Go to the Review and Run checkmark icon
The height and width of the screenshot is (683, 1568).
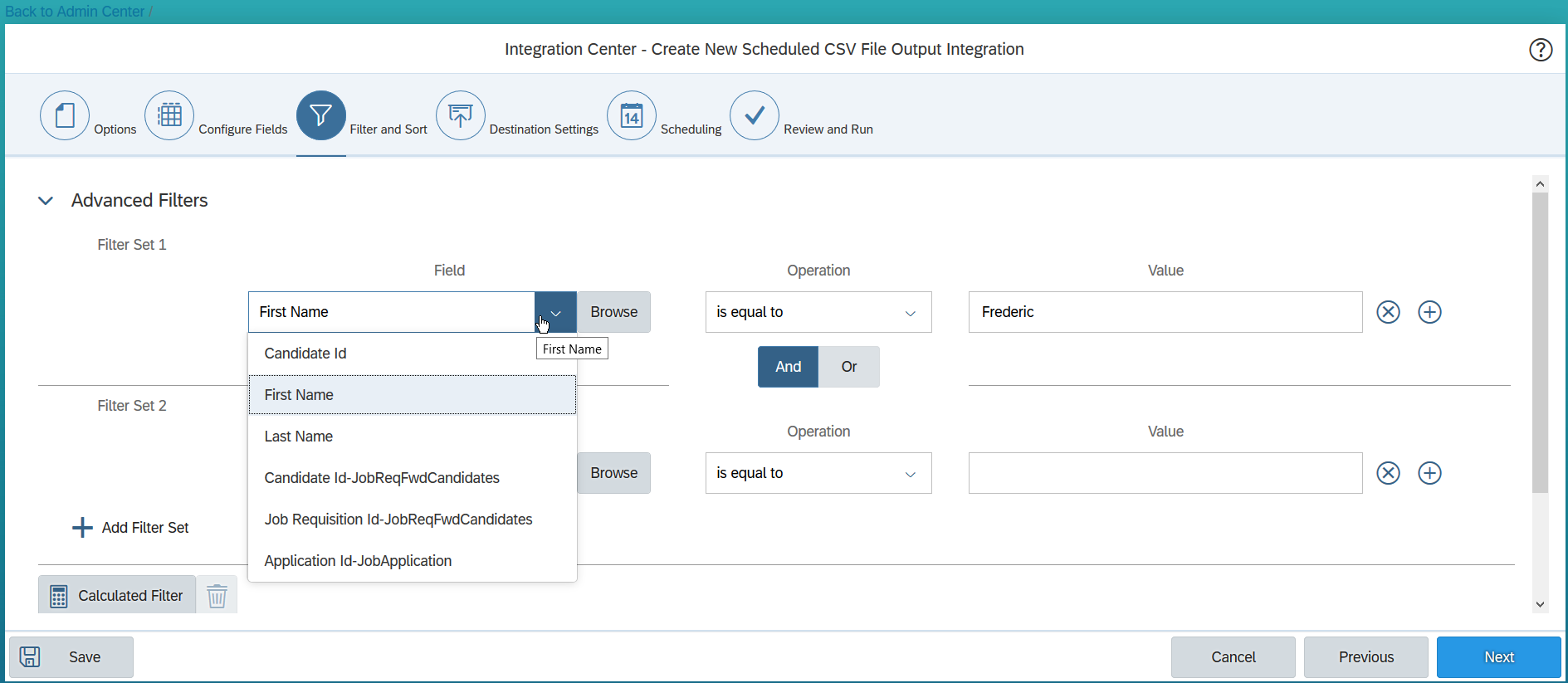point(755,115)
